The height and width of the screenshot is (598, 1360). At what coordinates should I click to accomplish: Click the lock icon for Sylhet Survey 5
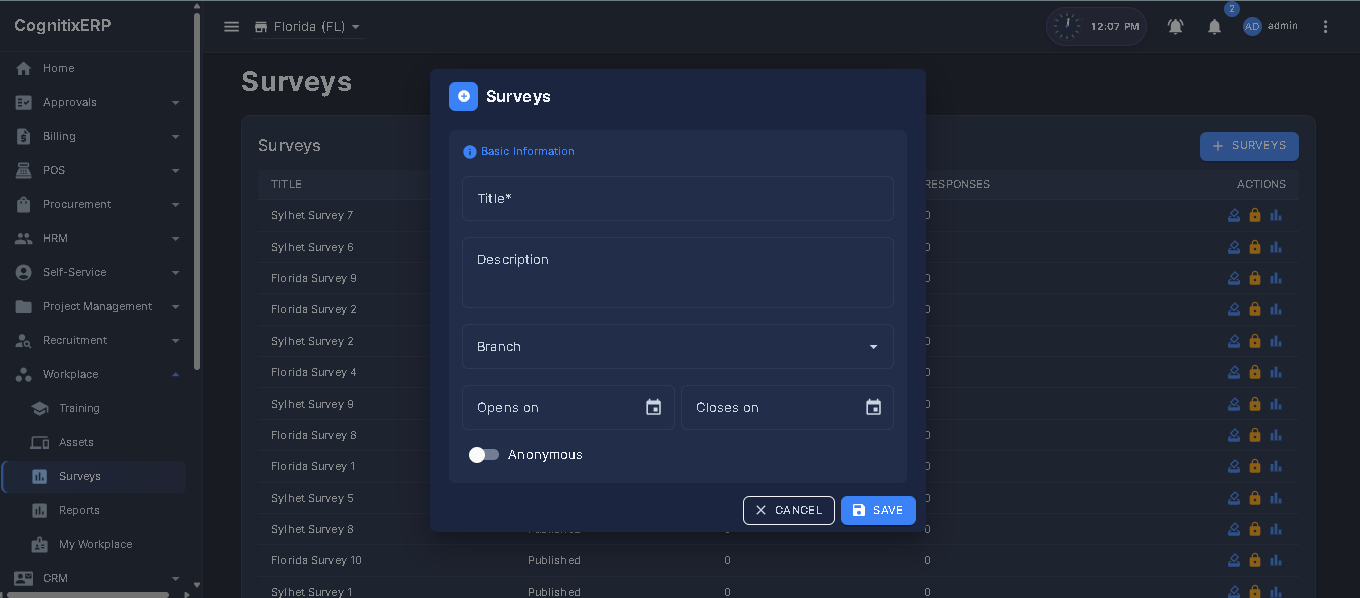click(x=1255, y=498)
